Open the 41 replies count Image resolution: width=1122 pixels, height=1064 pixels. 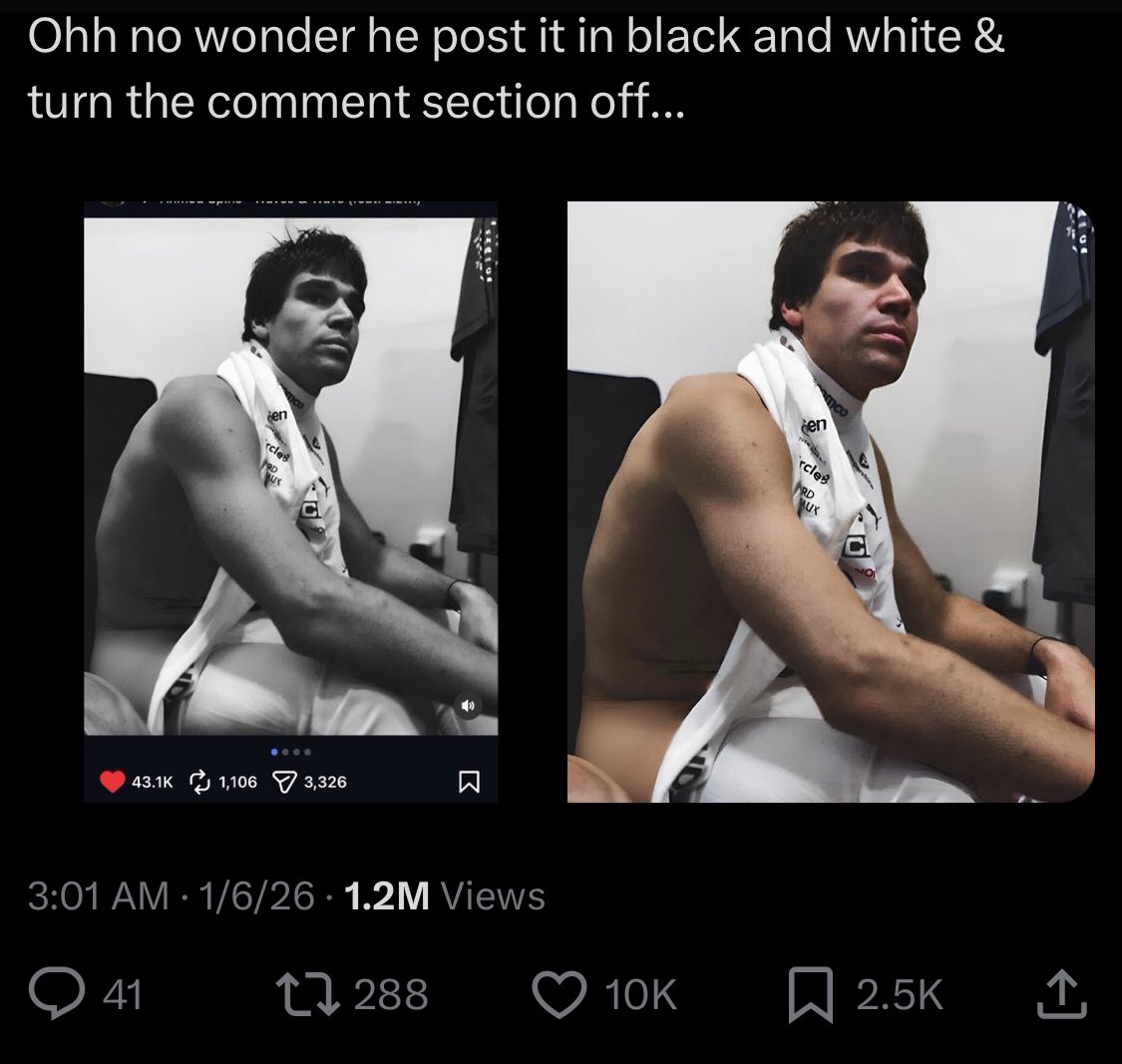point(123,994)
